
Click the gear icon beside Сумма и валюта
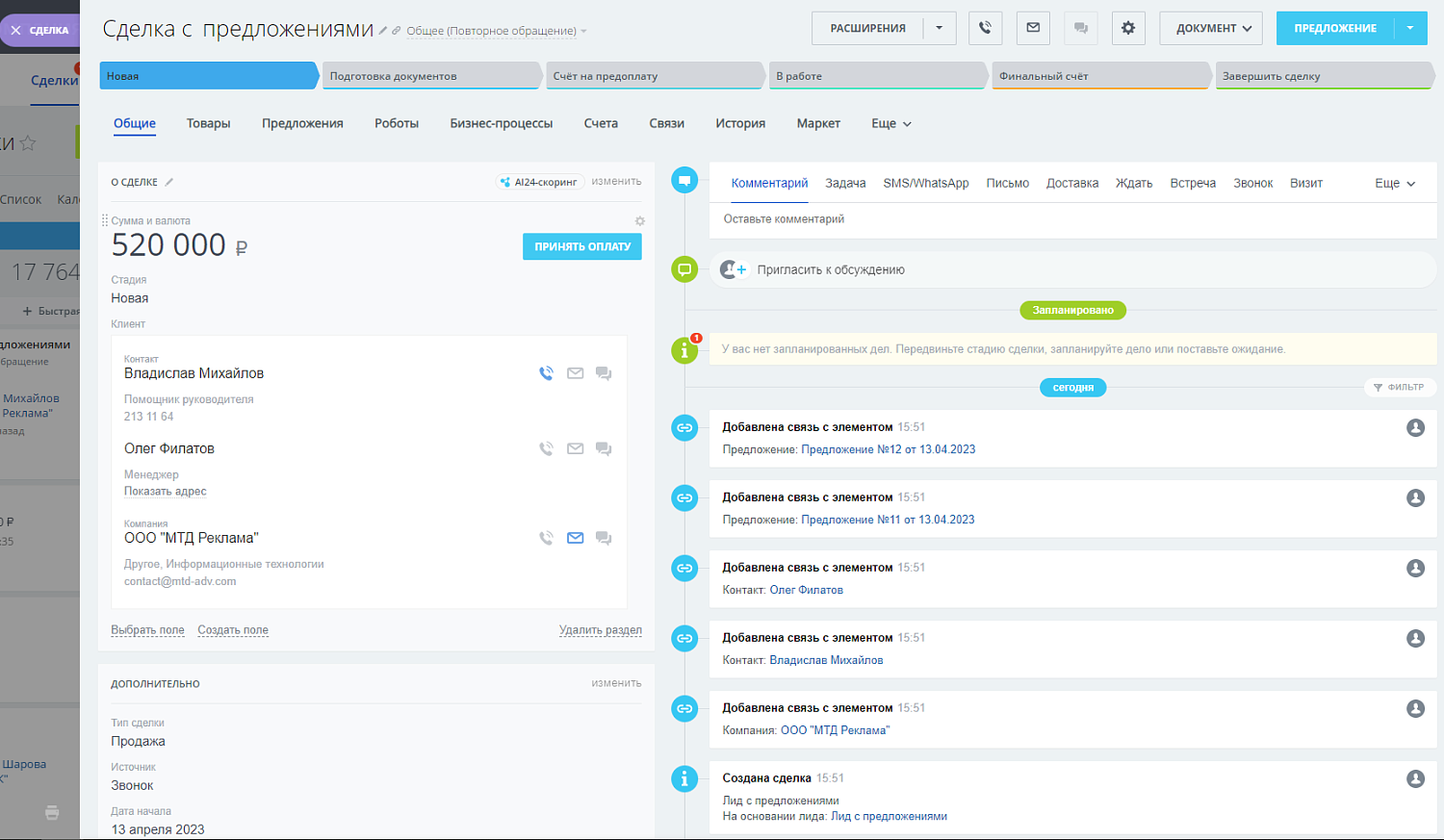pyautogui.click(x=638, y=220)
